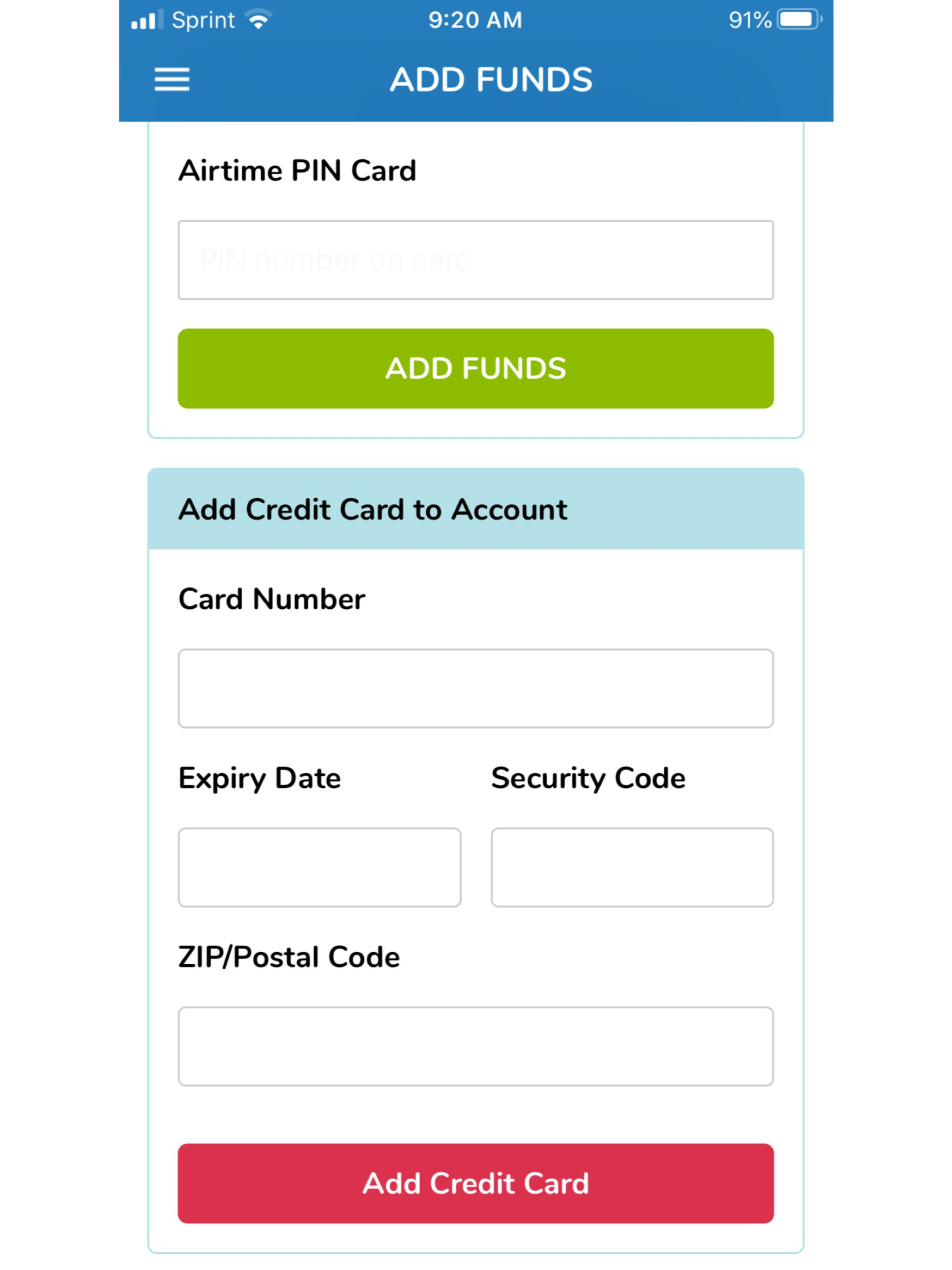Tap the Security Code input field
Screen dimensions: 952x1270
pos(631,867)
